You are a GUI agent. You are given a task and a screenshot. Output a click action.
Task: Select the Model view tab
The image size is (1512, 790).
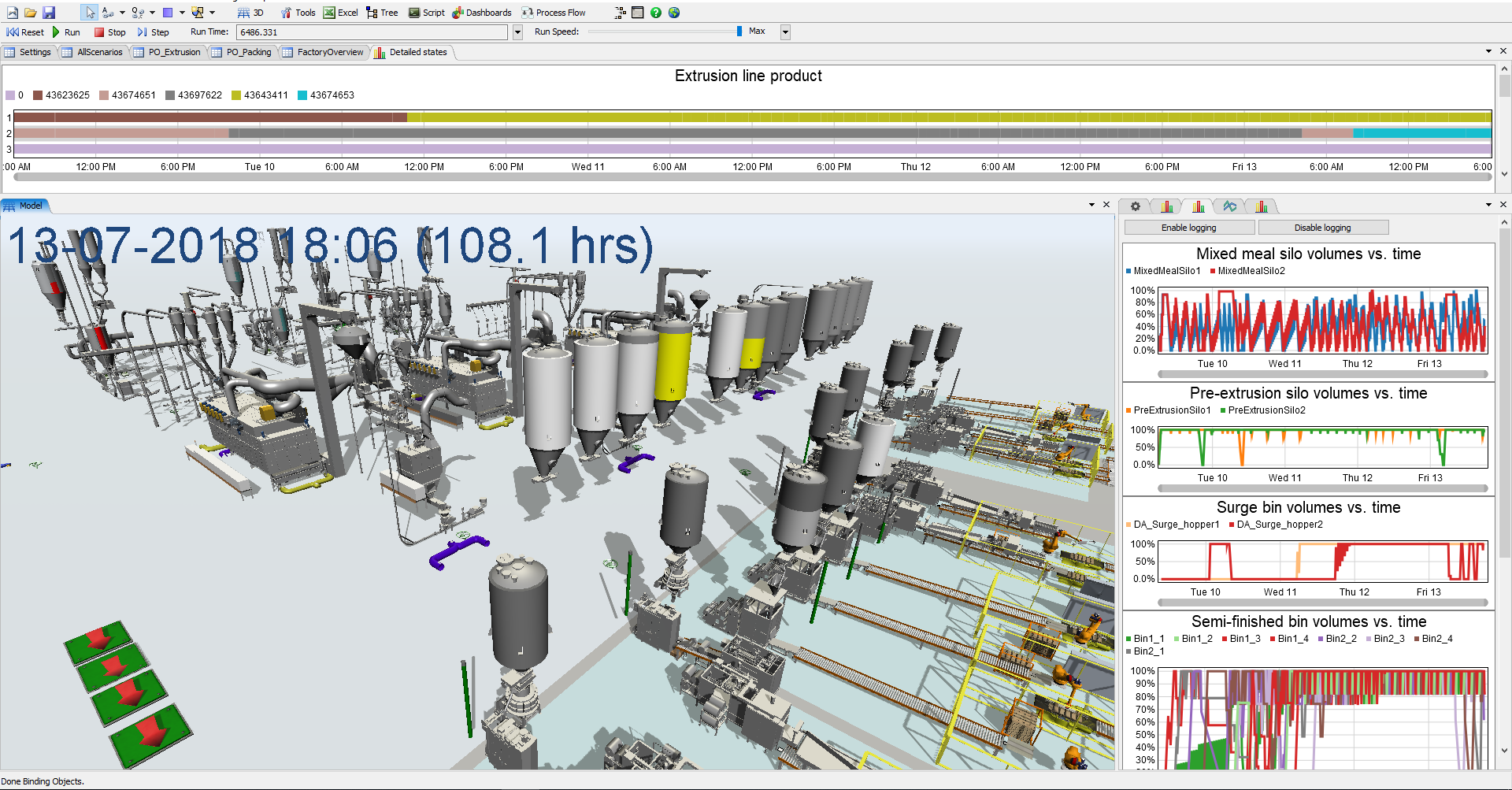[x=24, y=206]
